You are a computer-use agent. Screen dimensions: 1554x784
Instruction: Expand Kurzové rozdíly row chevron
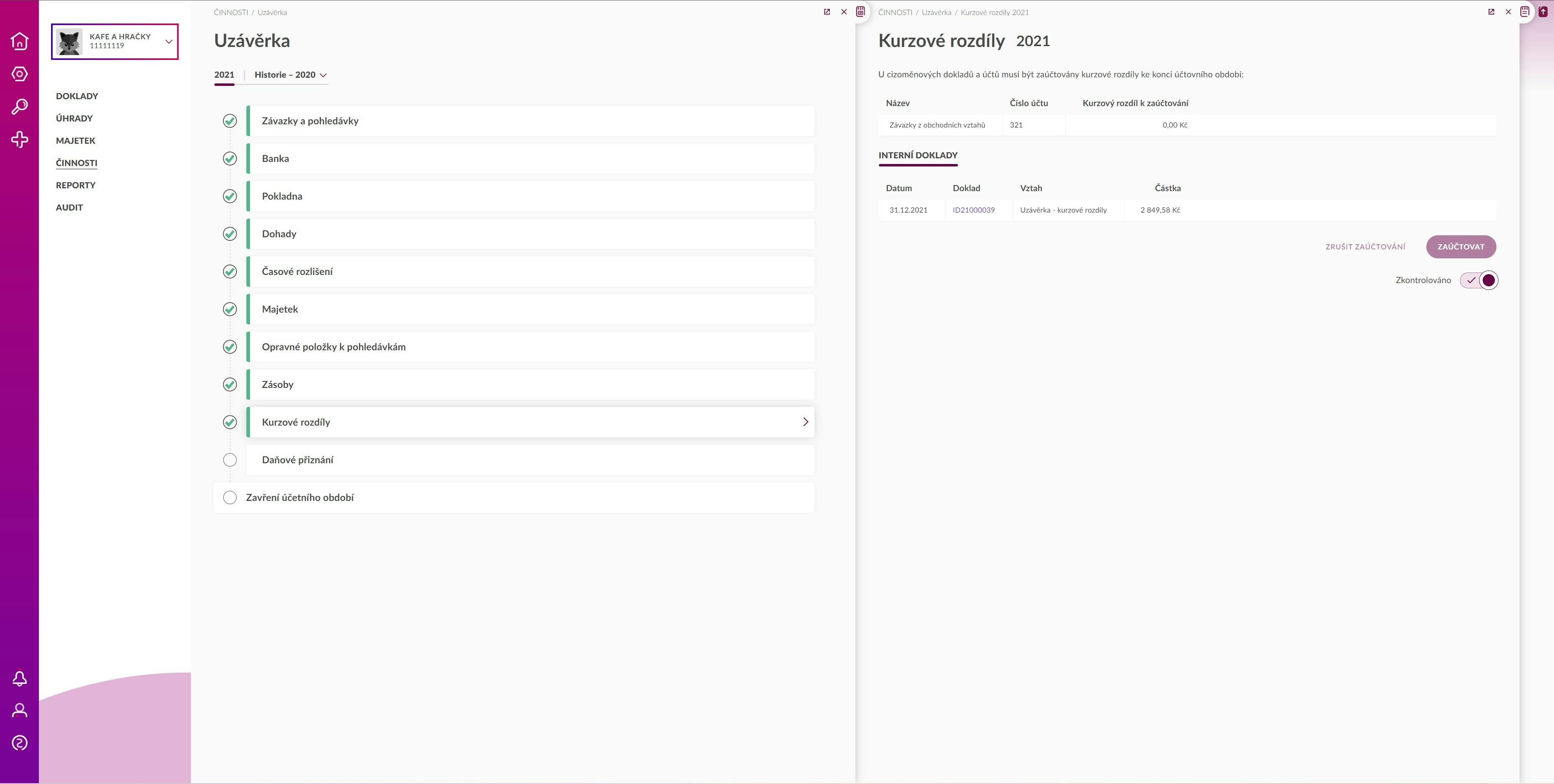point(805,422)
